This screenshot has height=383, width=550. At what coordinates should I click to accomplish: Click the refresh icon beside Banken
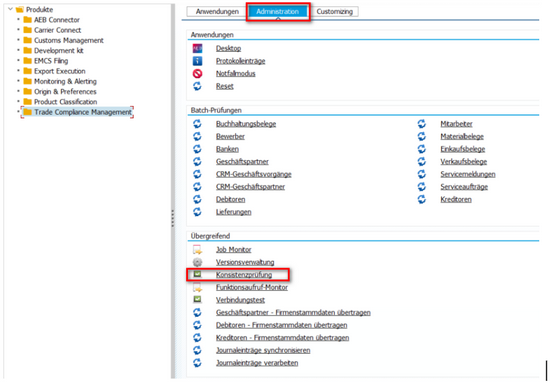click(x=197, y=149)
